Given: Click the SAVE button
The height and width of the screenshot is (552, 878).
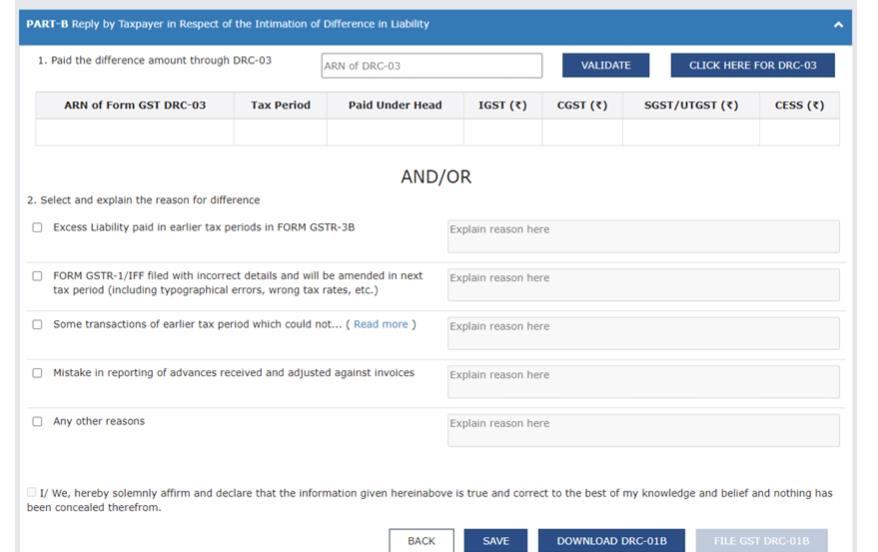Looking at the screenshot, I should (496, 541).
